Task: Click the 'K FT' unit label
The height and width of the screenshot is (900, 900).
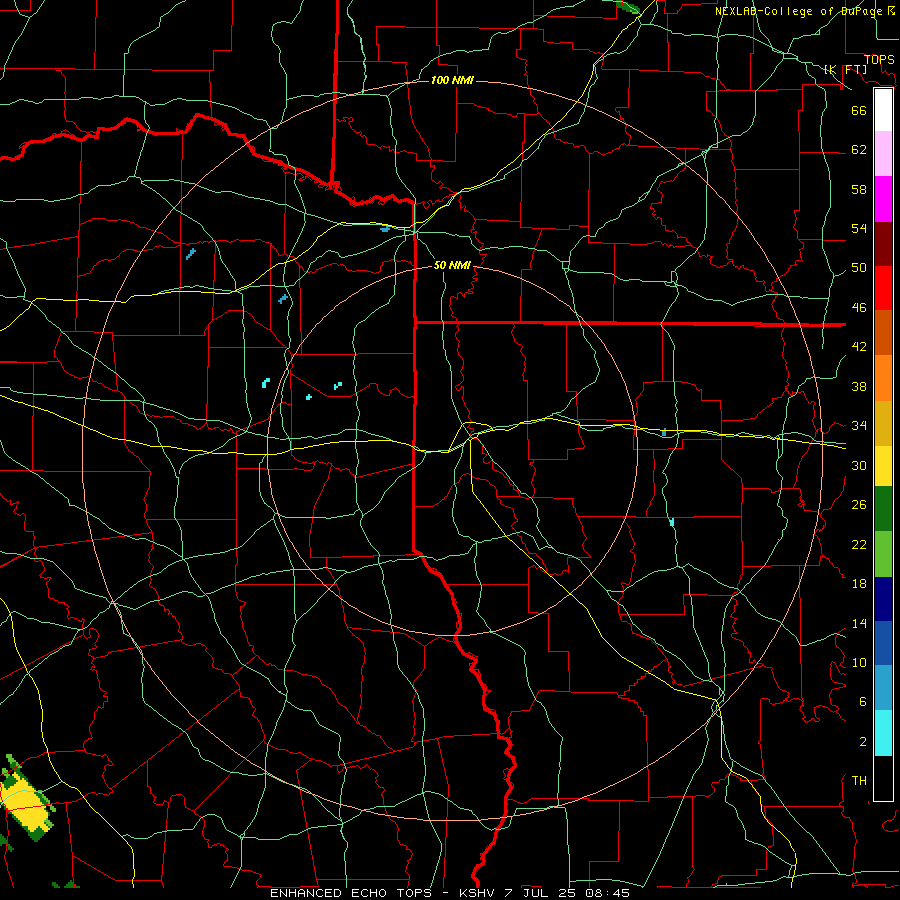Action: click(x=846, y=69)
